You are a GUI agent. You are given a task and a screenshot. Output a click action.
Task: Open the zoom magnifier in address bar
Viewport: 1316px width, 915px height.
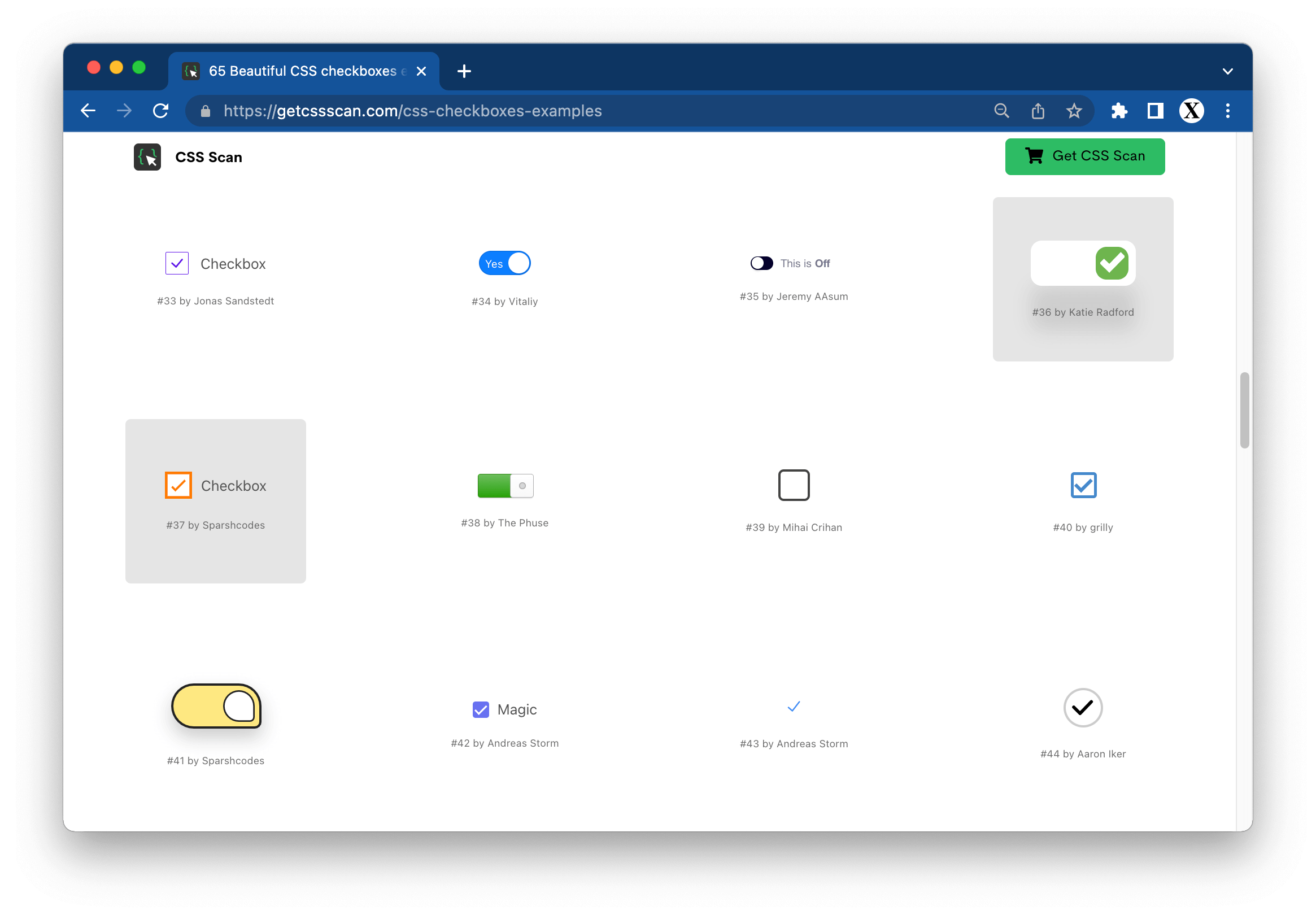1001,111
